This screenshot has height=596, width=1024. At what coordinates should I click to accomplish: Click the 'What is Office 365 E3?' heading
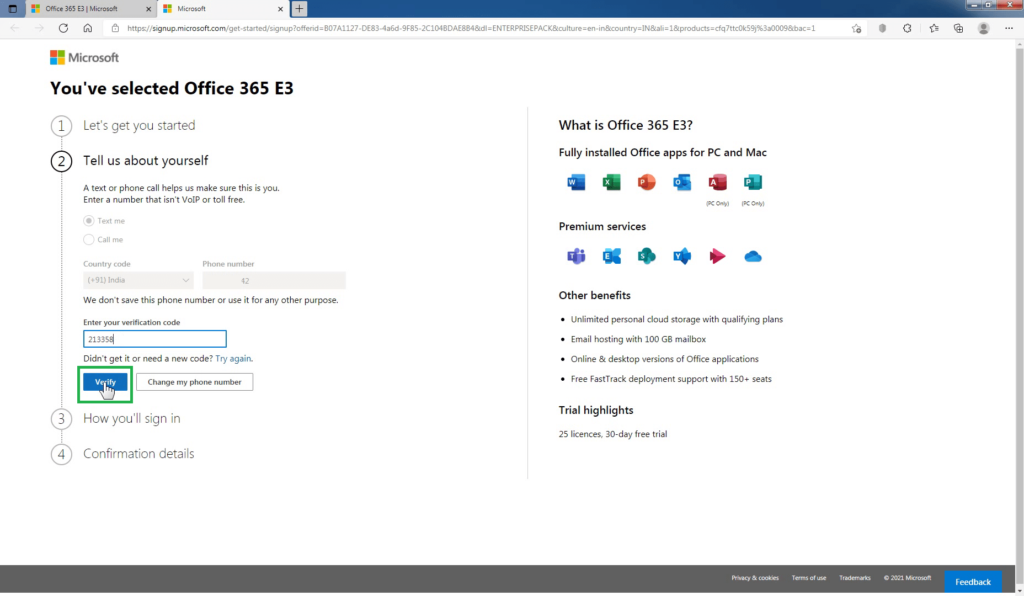click(625, 125)
